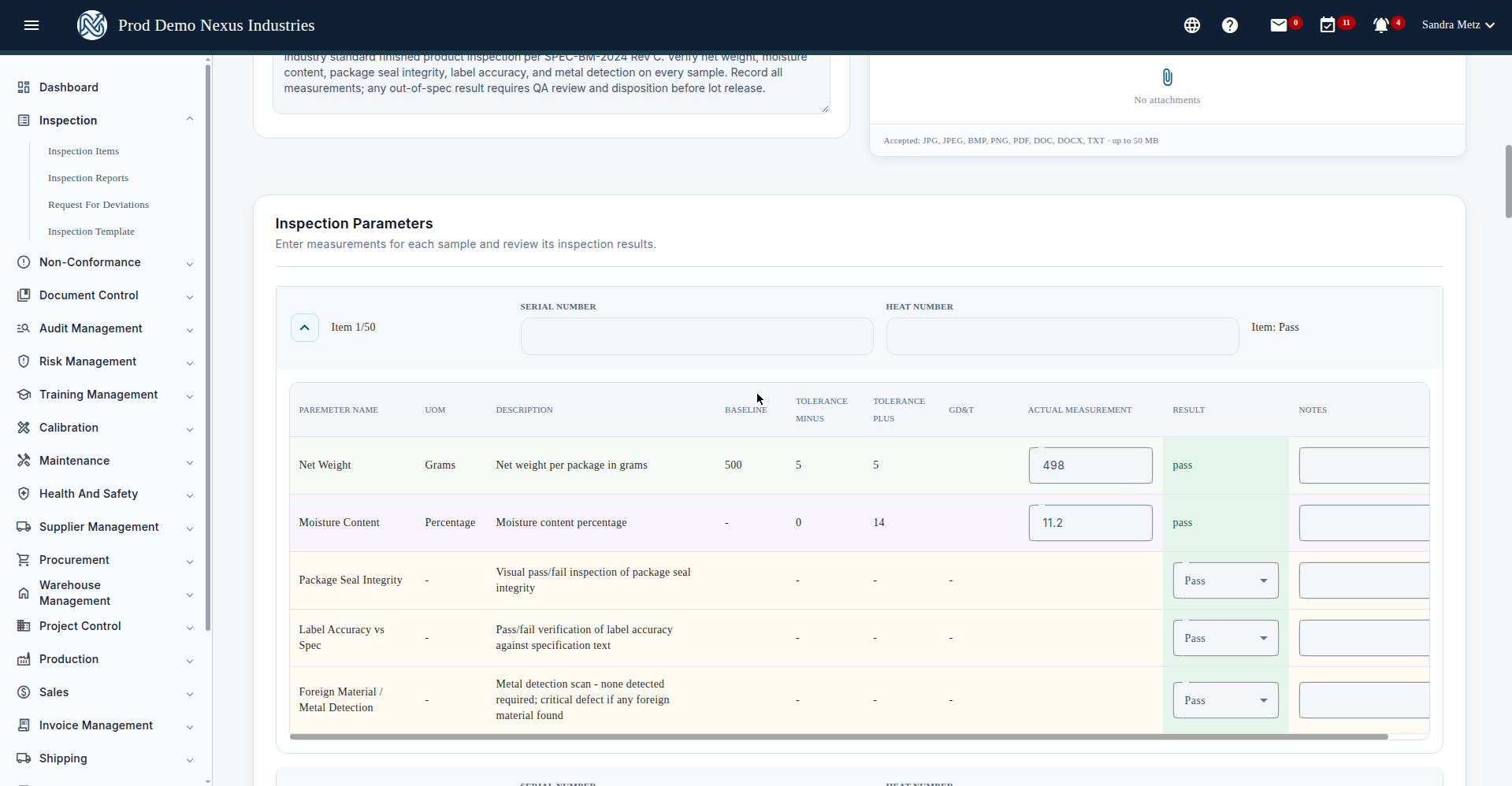
Task: Open Inspection Items submenu entry
Action: (84, 151)
